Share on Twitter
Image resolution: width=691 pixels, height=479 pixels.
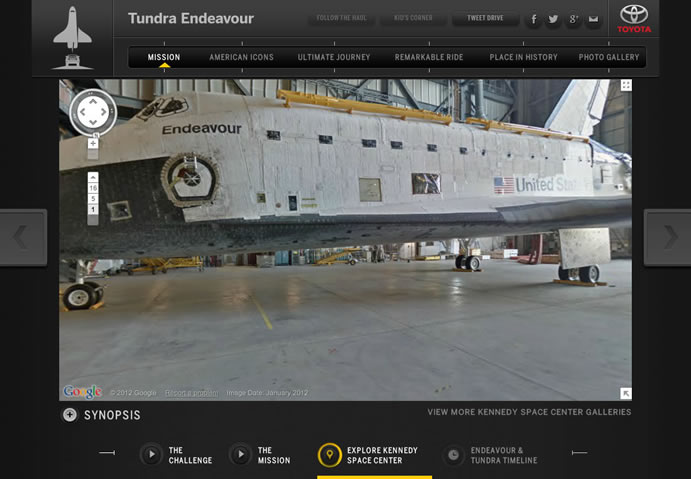pos(553,19)
